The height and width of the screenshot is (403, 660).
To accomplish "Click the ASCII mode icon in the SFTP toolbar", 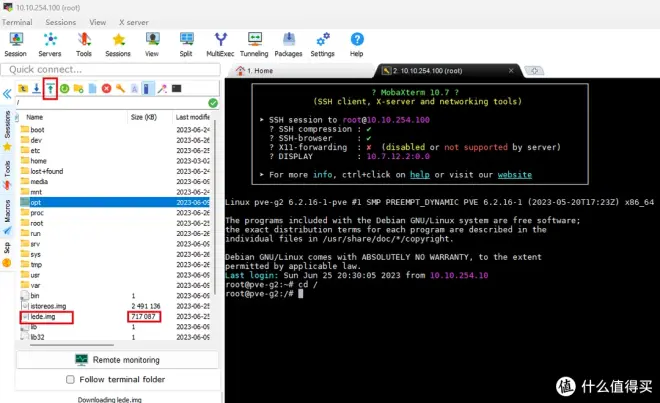I will point(134,88).
